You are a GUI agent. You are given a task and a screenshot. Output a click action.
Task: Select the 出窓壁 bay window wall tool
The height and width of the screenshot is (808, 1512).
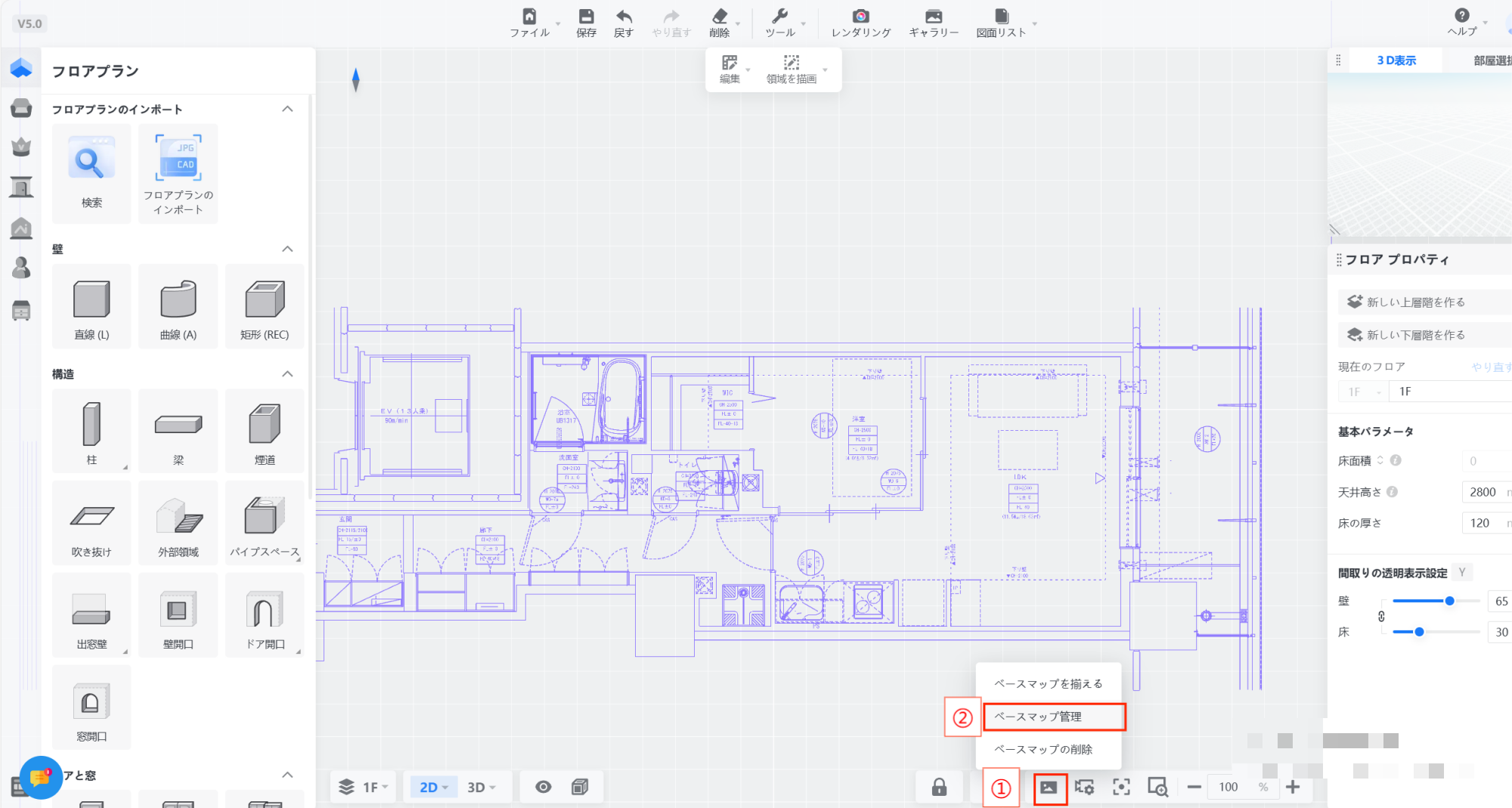pyautogui.click(x=91, y=615)
